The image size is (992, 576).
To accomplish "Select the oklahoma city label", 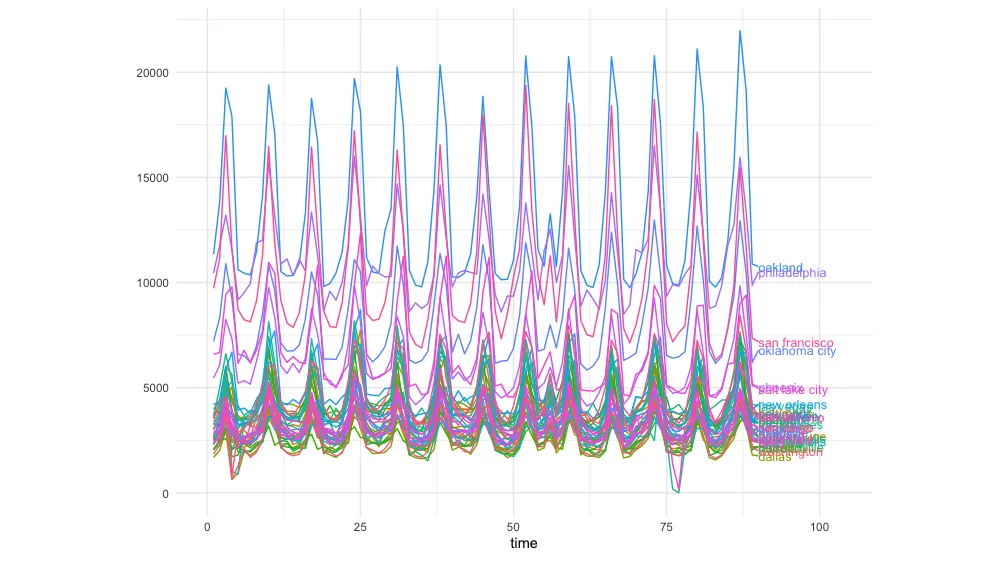I will coord(797,352).
